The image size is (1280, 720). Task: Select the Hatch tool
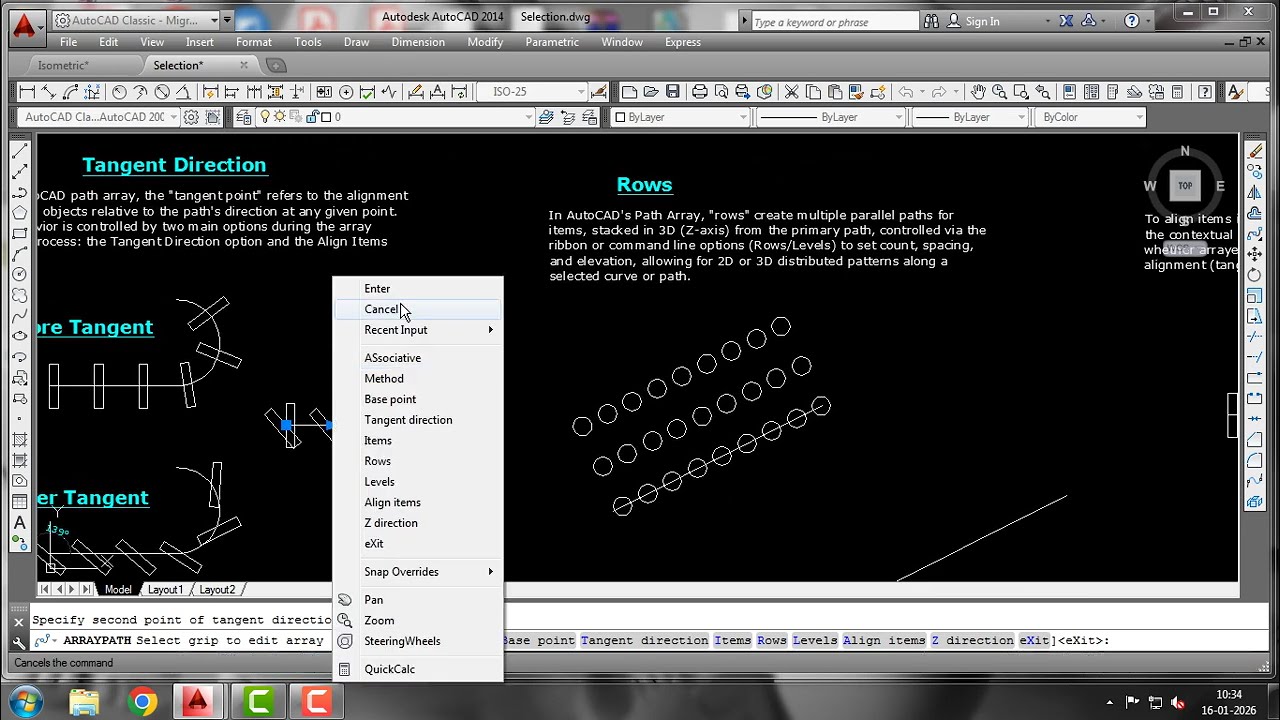pyautogui.click(x=19, y=440)
